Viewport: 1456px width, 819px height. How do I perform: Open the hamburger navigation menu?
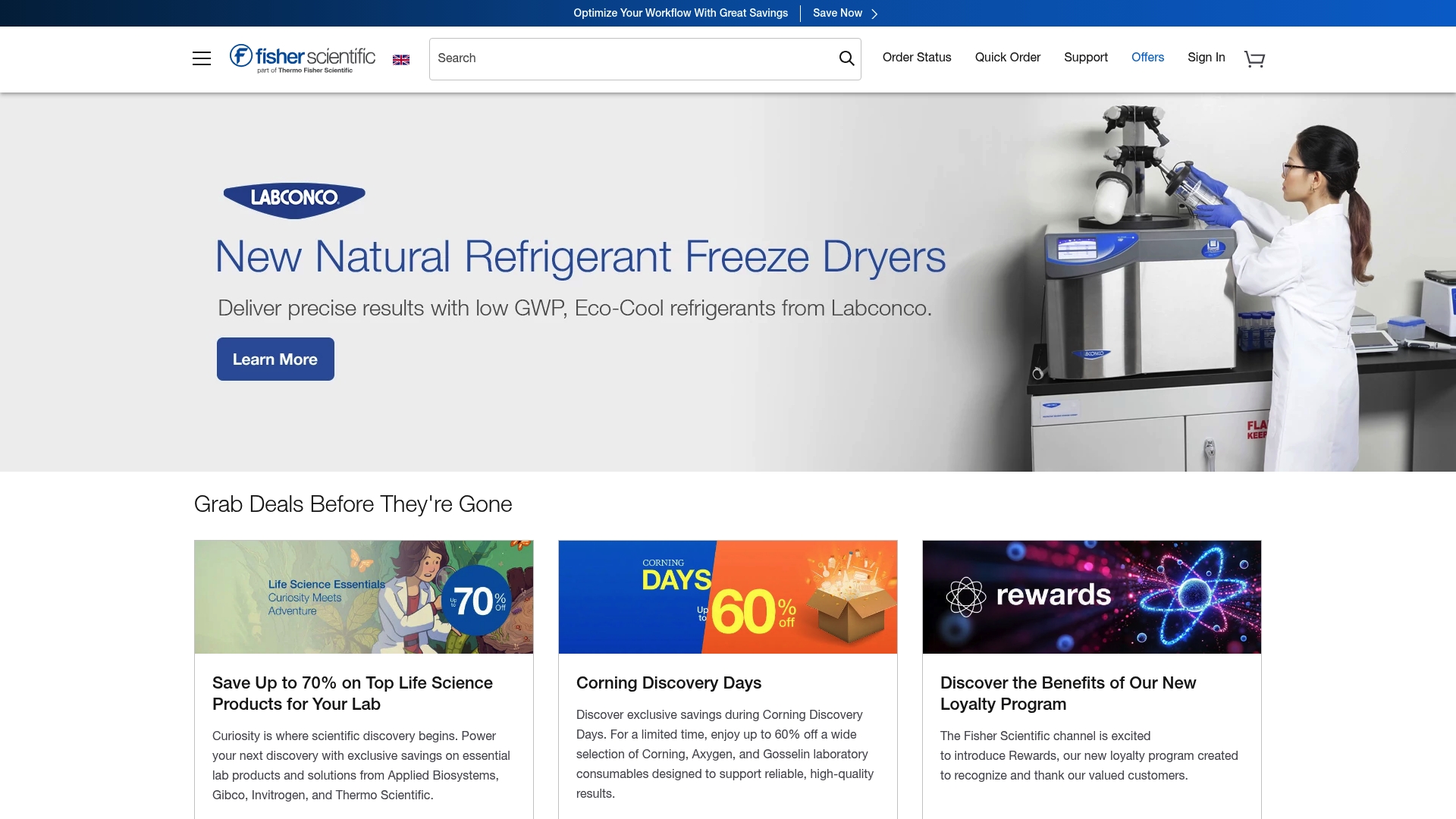coord(202,58)
